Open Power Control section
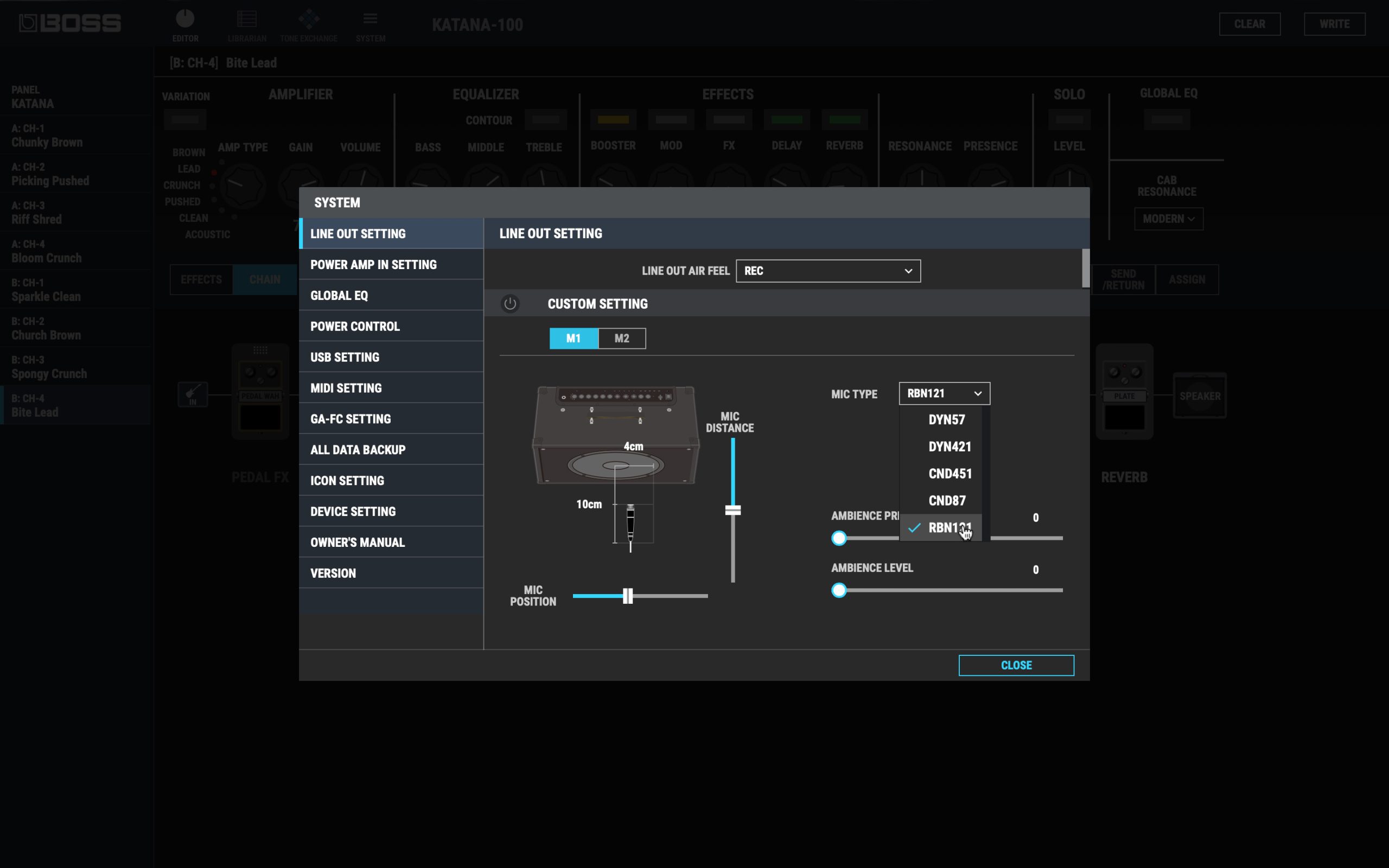Viewport: 1389px width, 868px height. pyautogui.click(x=391, y=327)
